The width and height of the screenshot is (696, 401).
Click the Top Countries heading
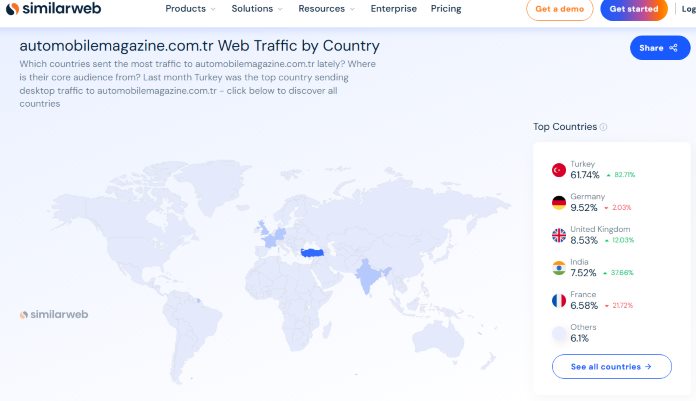coord(565,127)
